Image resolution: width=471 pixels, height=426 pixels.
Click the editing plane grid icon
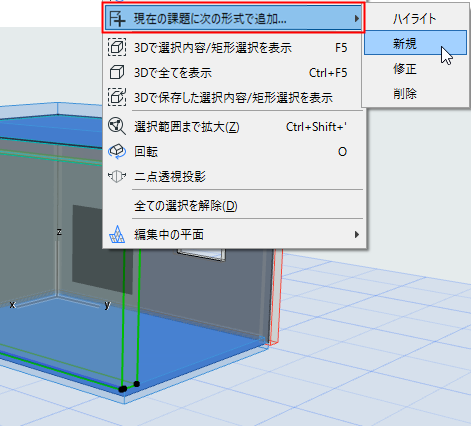pos(117,234)
